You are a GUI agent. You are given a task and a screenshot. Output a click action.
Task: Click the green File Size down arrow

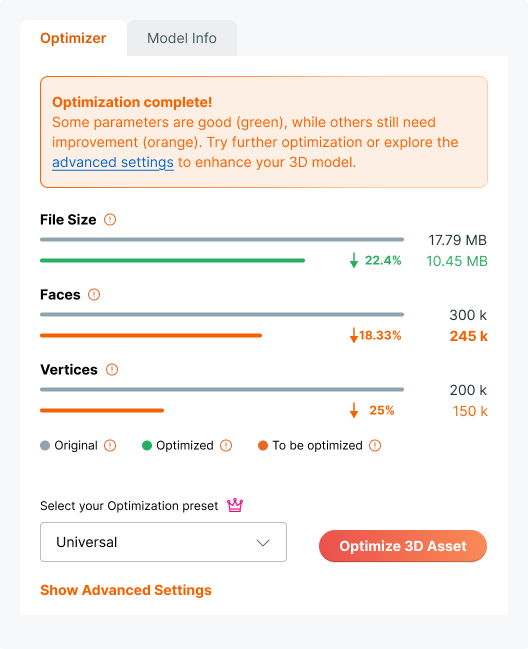point(354,261)
